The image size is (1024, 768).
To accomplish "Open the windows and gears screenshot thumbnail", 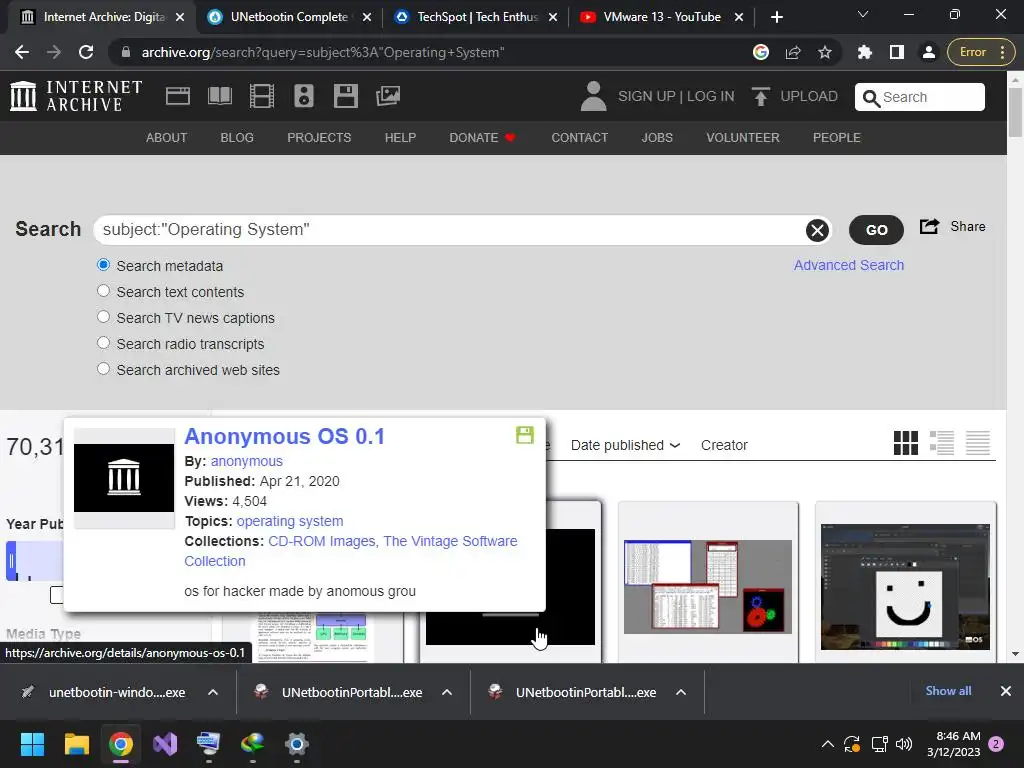I will click(708, 586).
